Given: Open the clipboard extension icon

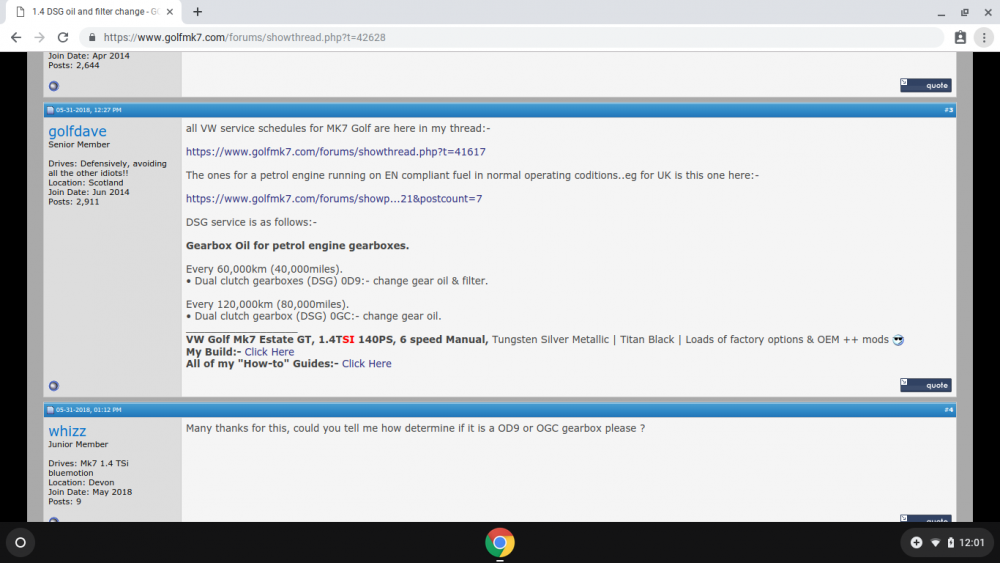Looking at the screenshot, I should 960,38.
